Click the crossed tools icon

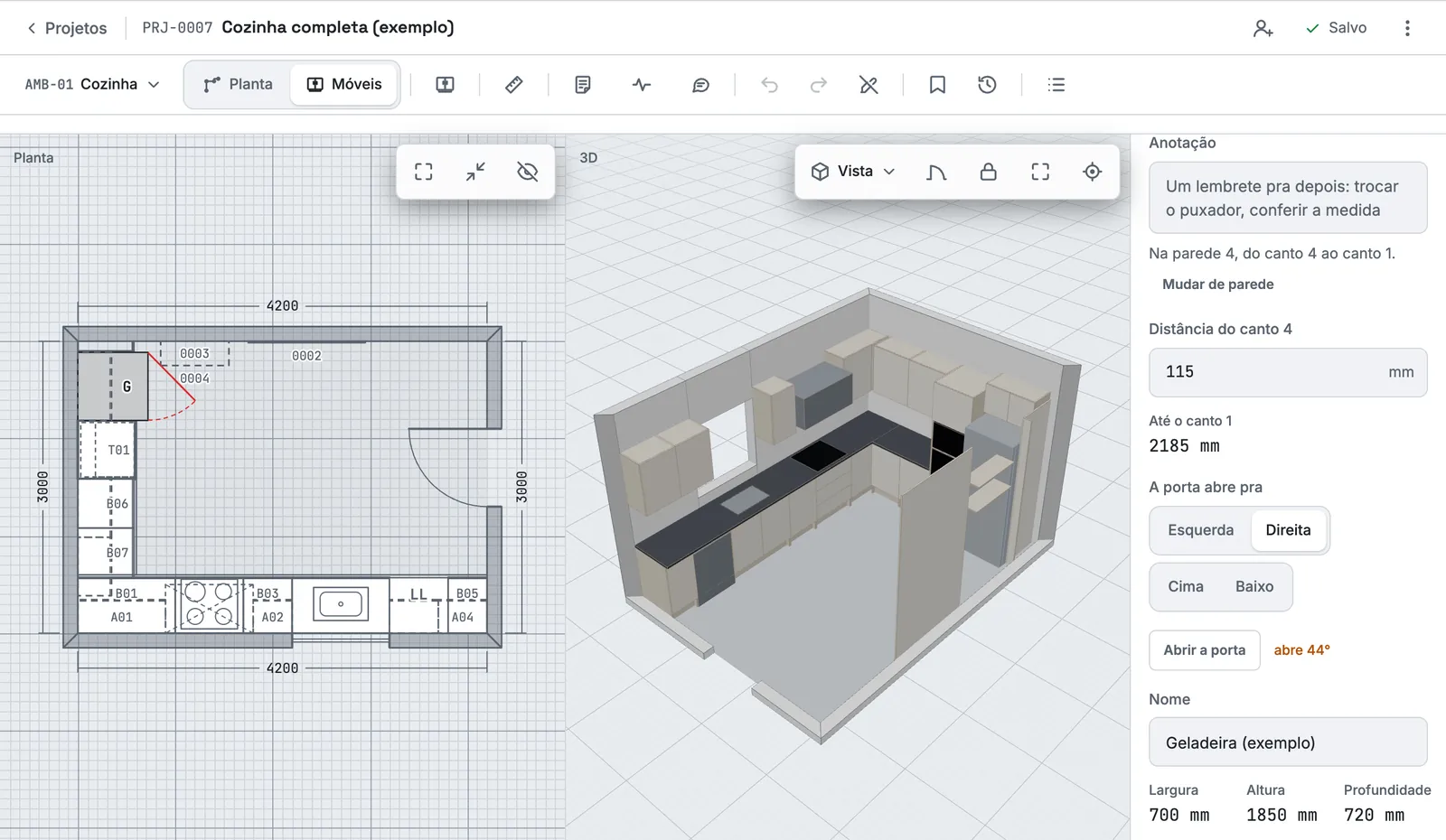(x=869, y=85)
